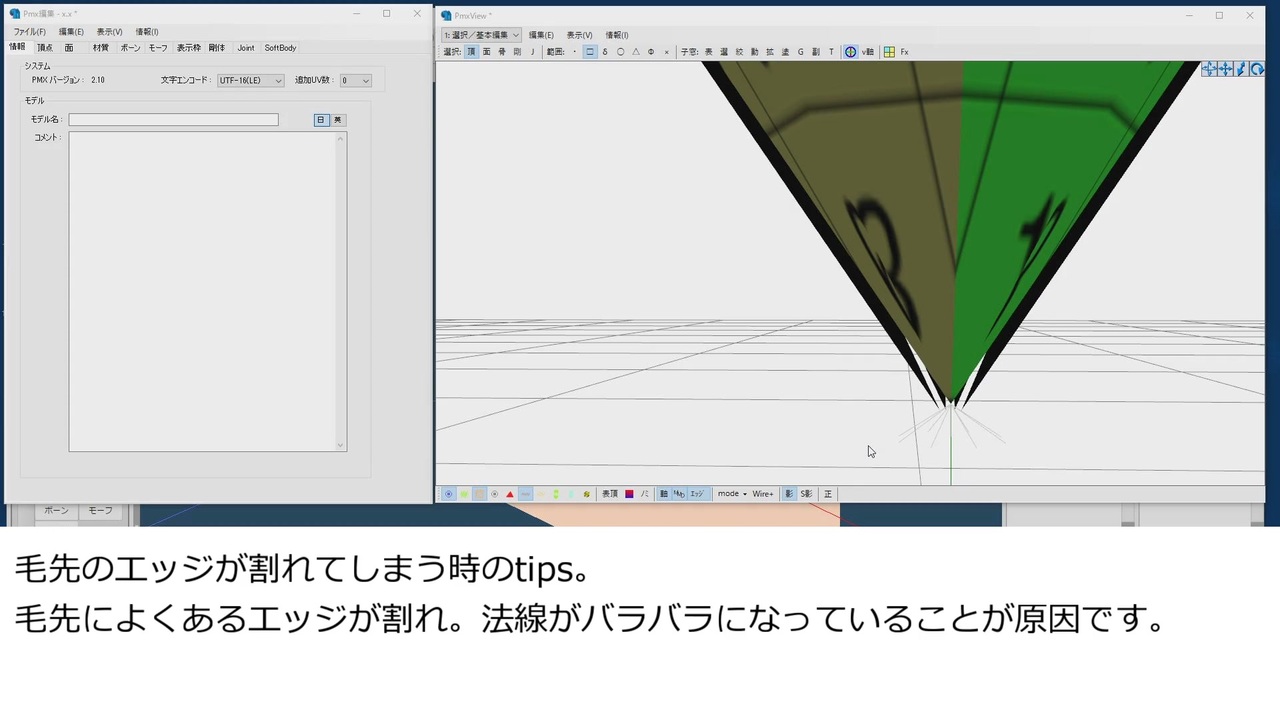Choose the circle range selection shape

pyautogui.click(x=621, y=52)
